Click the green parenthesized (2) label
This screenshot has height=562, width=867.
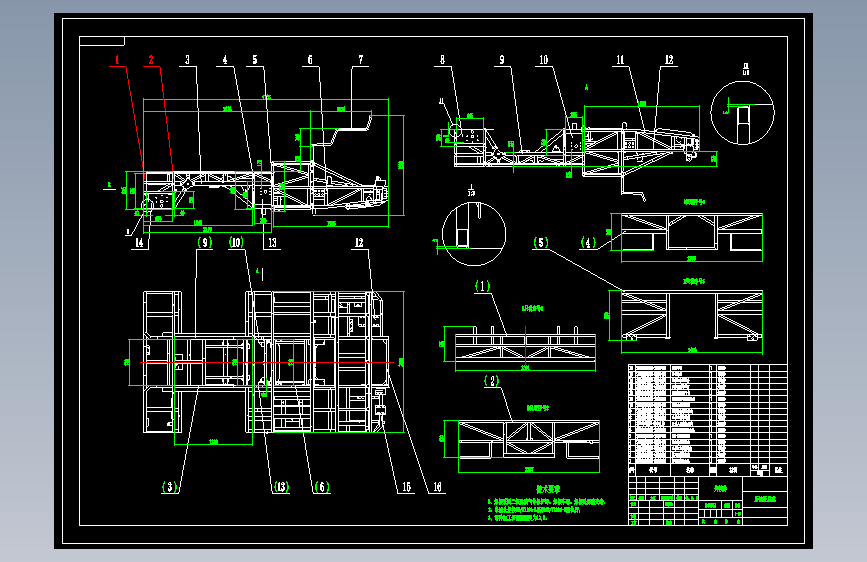click(491, 381)
